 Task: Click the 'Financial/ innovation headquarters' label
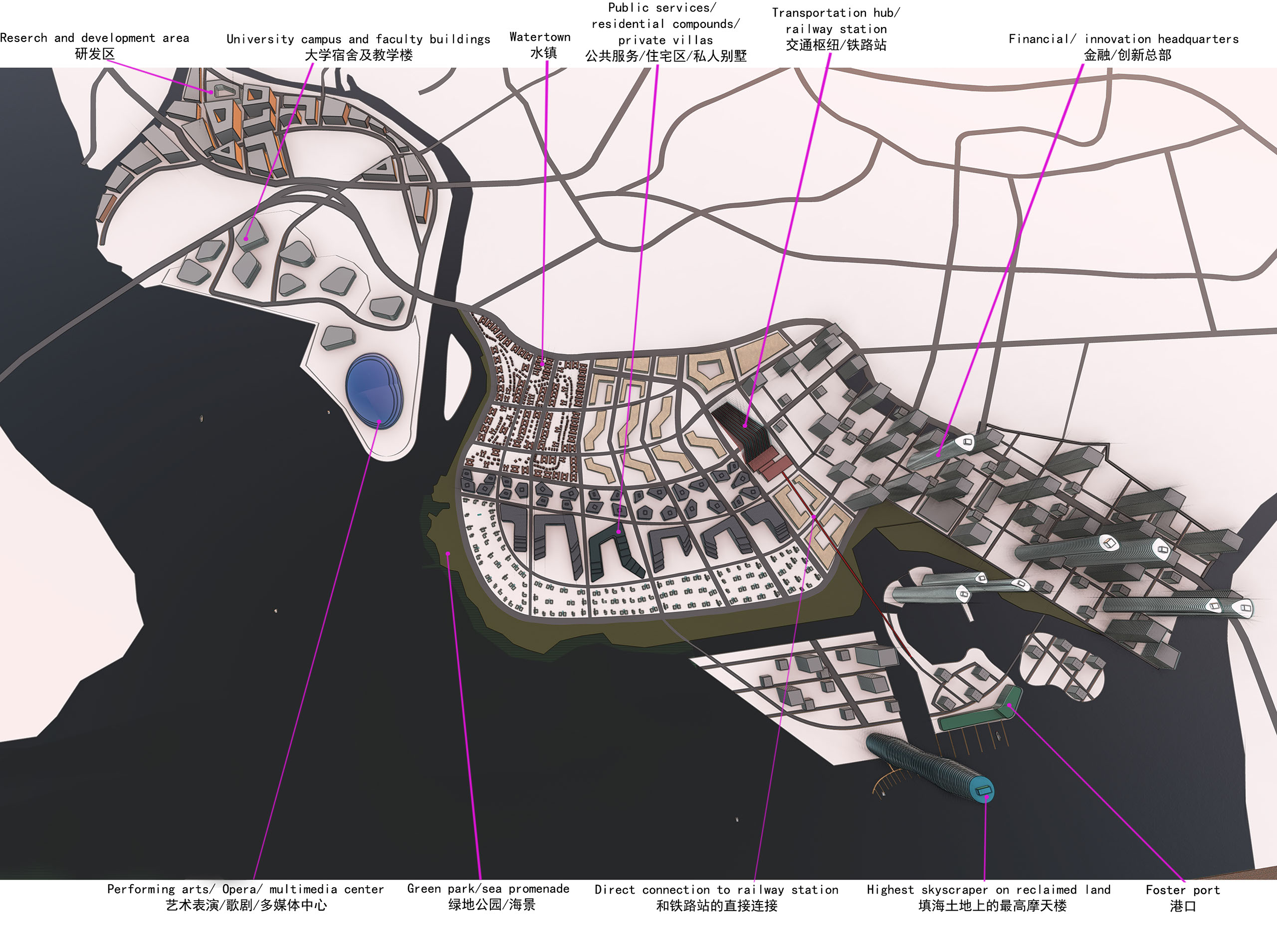[1123, 39]
